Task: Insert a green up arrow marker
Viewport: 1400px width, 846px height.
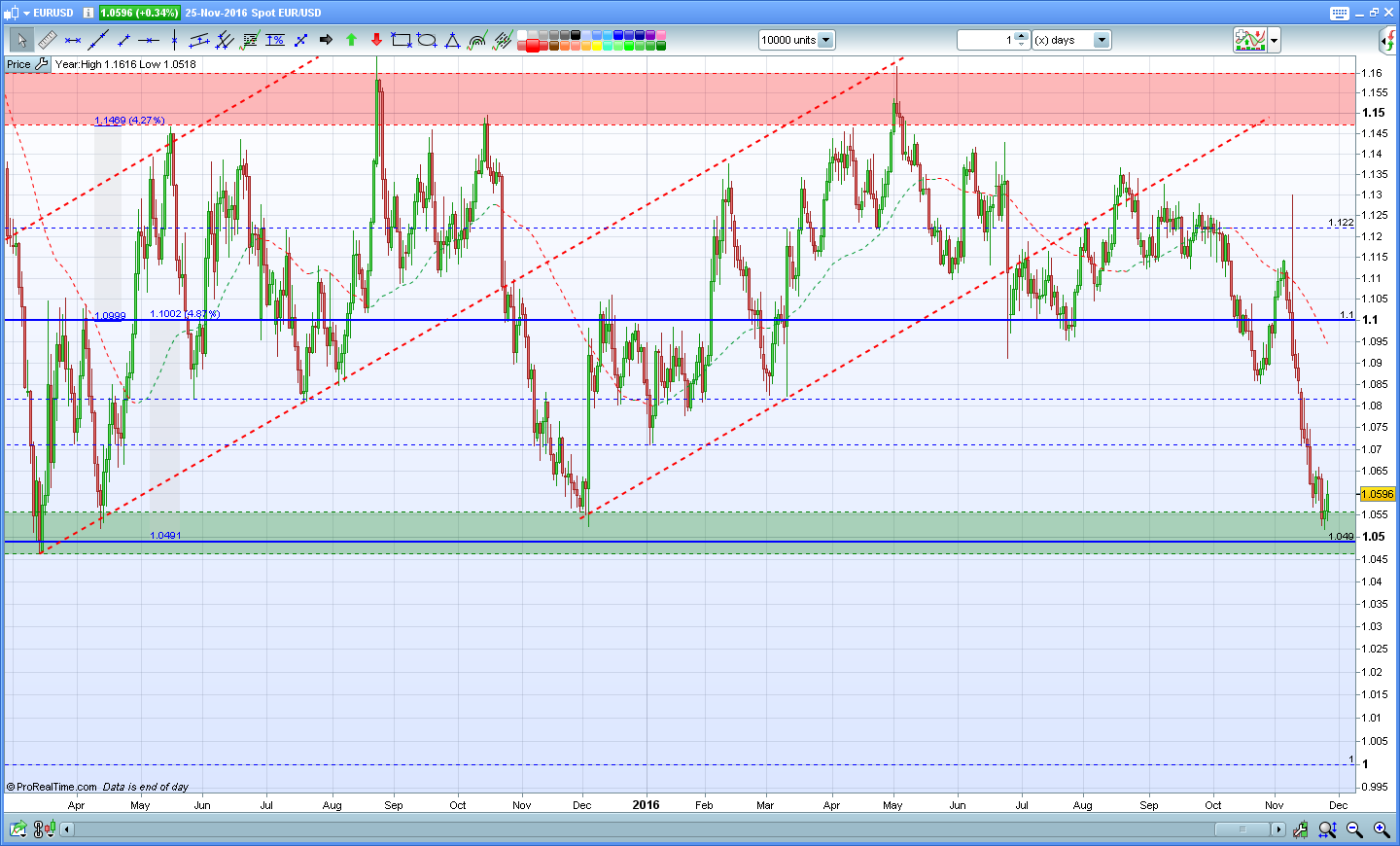Action: pos(351,40)
